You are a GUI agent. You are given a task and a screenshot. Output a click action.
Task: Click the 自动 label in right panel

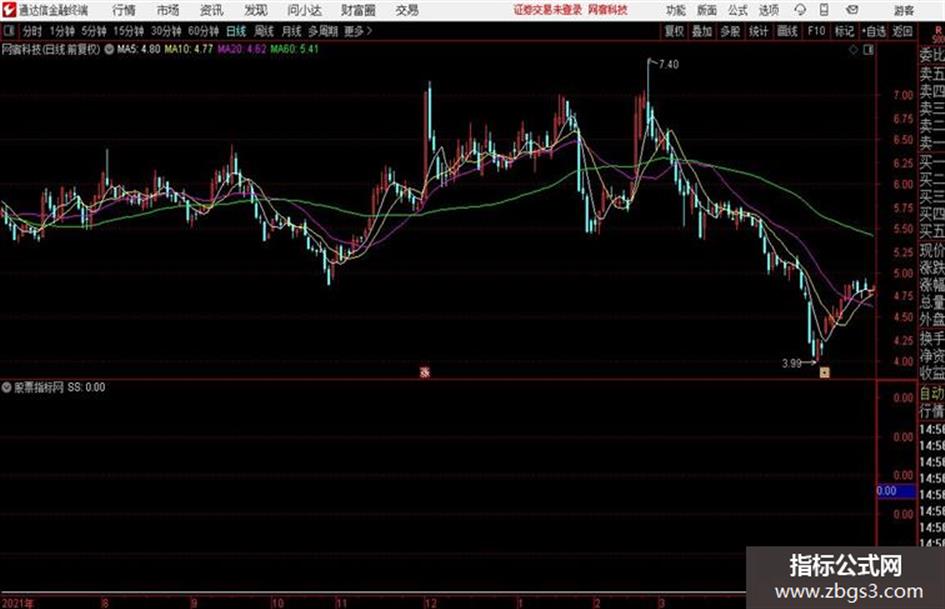[x=932, y=394]
